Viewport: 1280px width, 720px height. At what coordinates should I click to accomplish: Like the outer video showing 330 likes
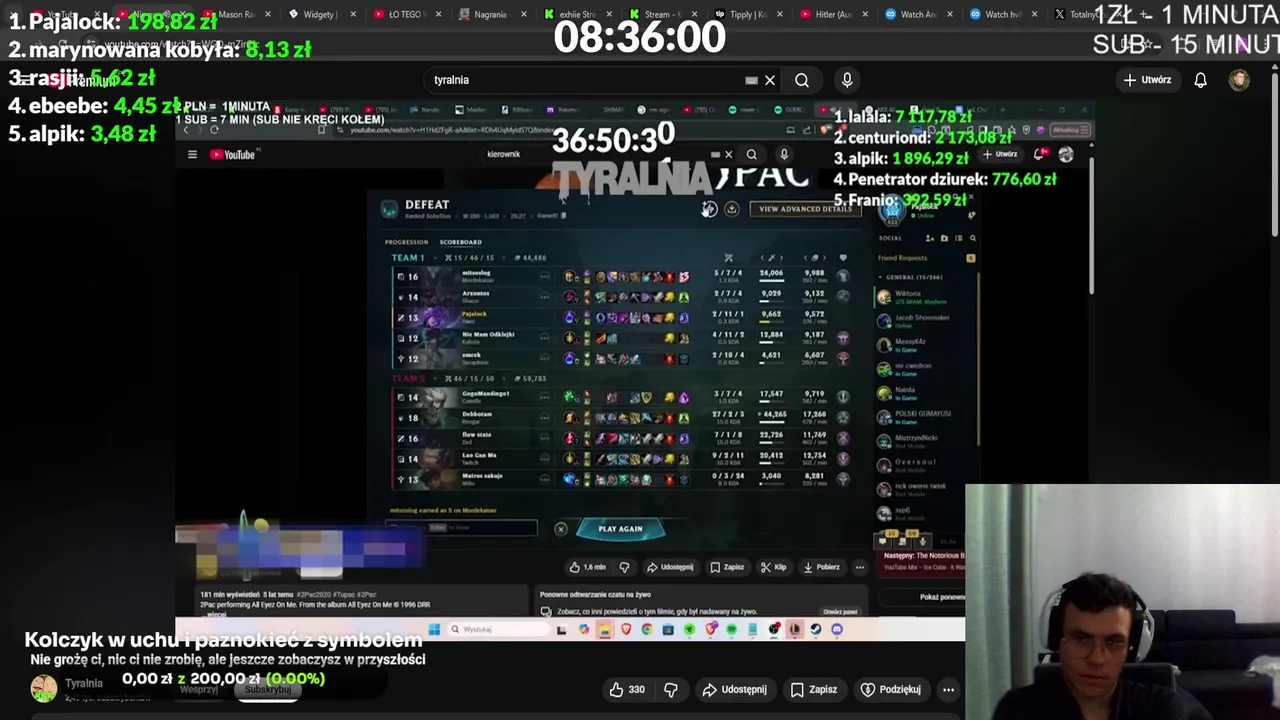coord(627,689)
